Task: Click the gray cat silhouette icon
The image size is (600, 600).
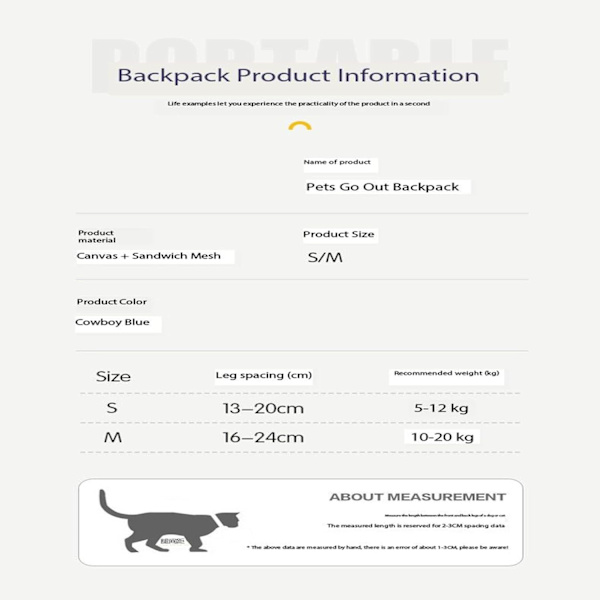Action: [x=169, y=521]
